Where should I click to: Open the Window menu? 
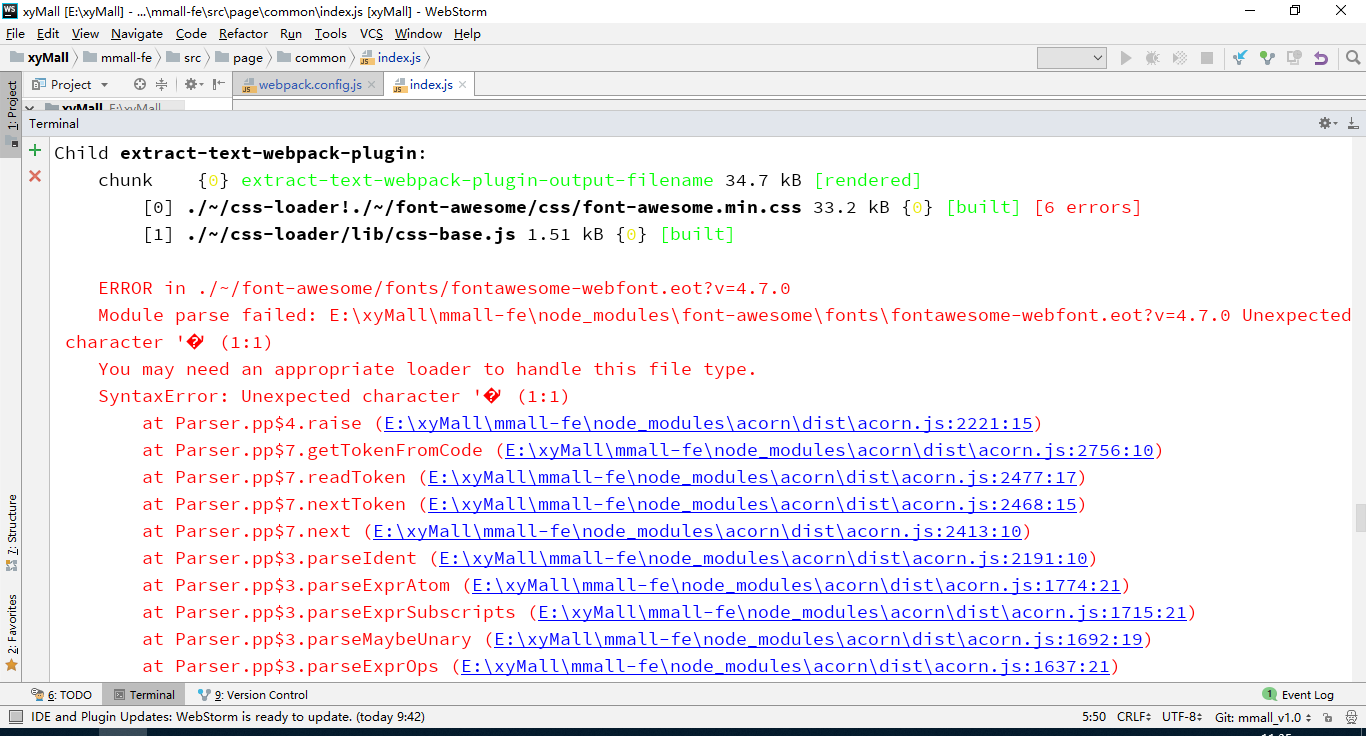pos(418,33)
